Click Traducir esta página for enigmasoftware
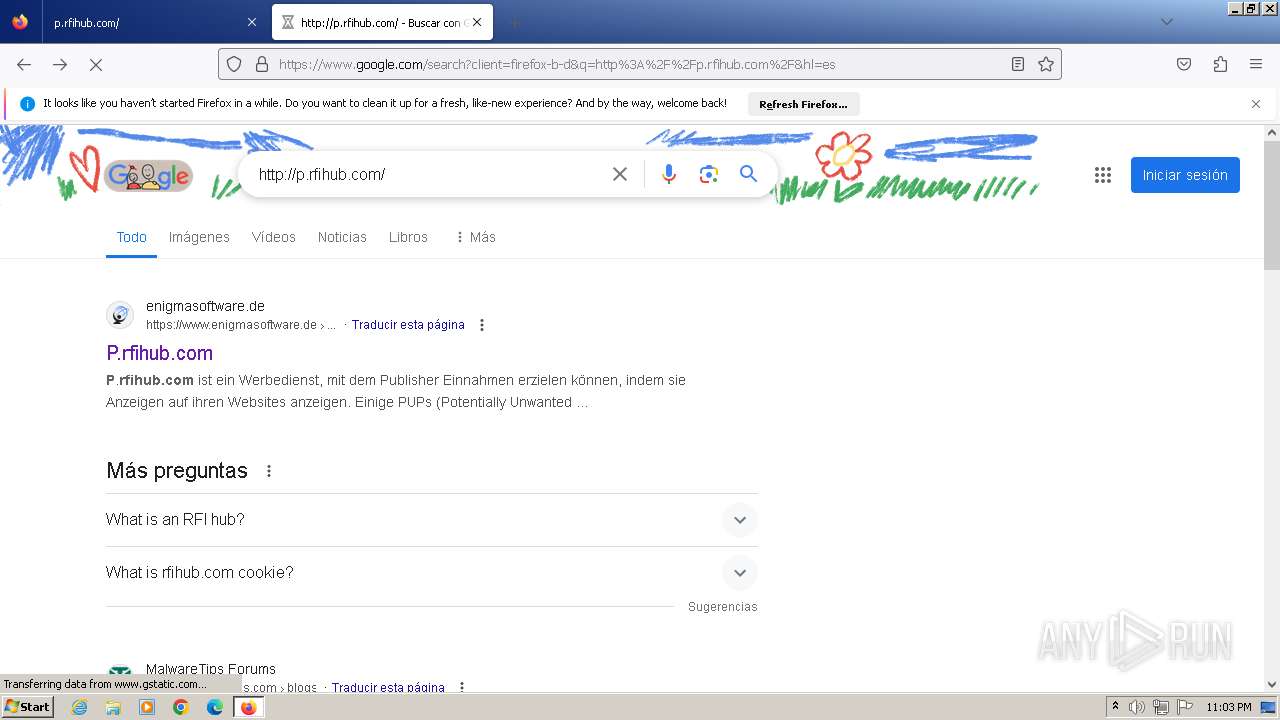The height and width of the screenshot is (720, 1280). [408, 325]
